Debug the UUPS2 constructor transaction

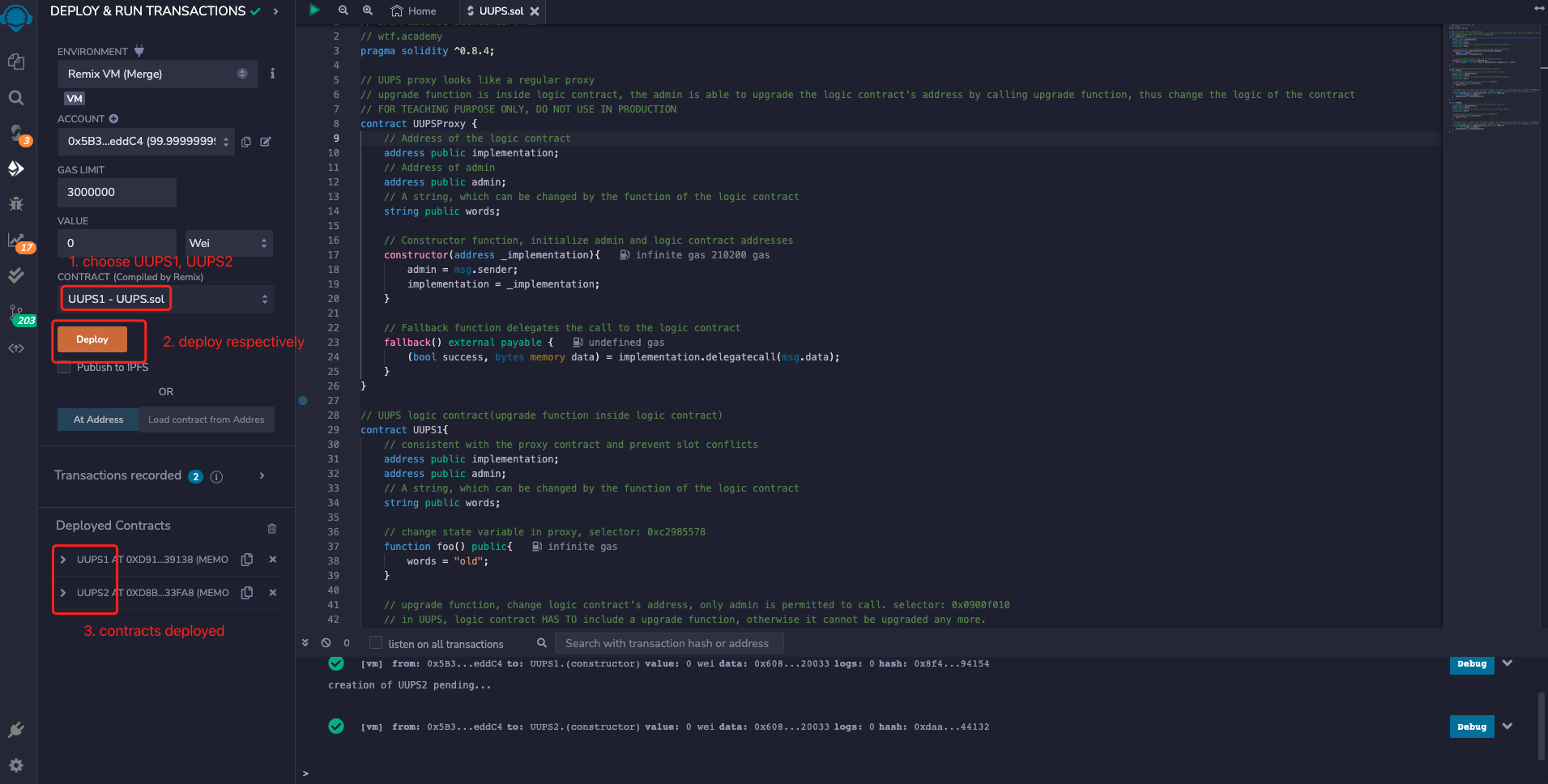tap(1472, 726)
